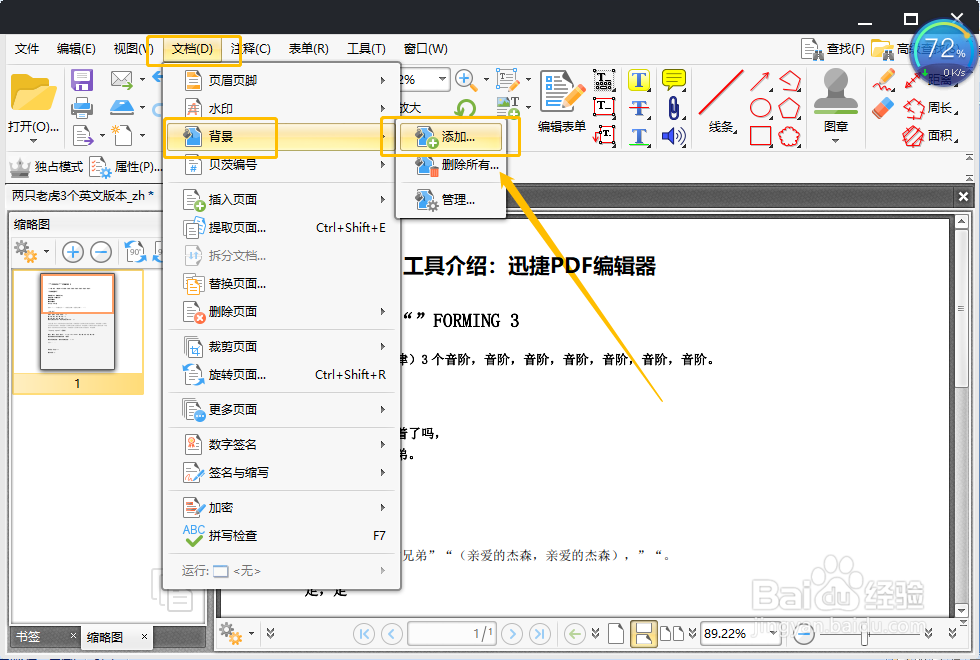The height and width of the screenshot is (660, 980).
Task: Select 添加... in the background submenu
Action: (x=450, y=137)
